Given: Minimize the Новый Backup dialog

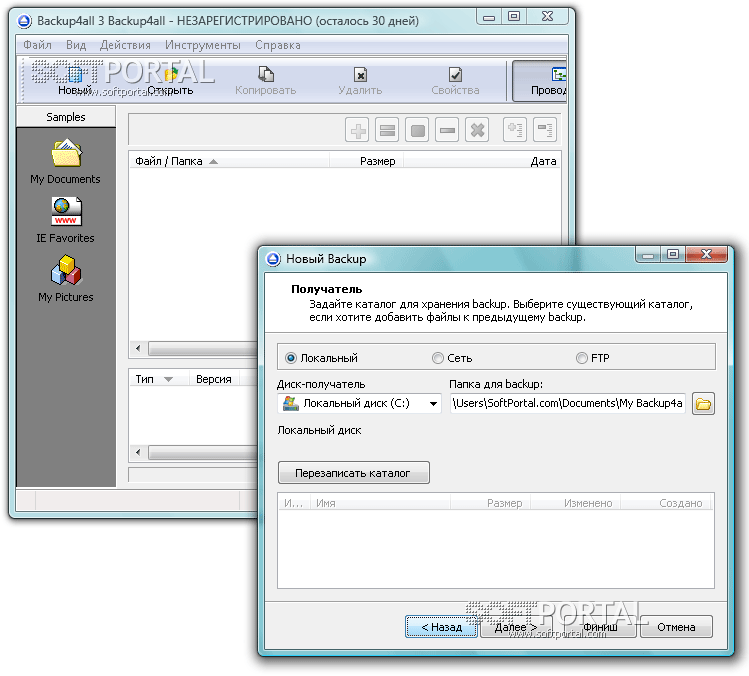Looking at the screenshot, I should tap(648, 255).
